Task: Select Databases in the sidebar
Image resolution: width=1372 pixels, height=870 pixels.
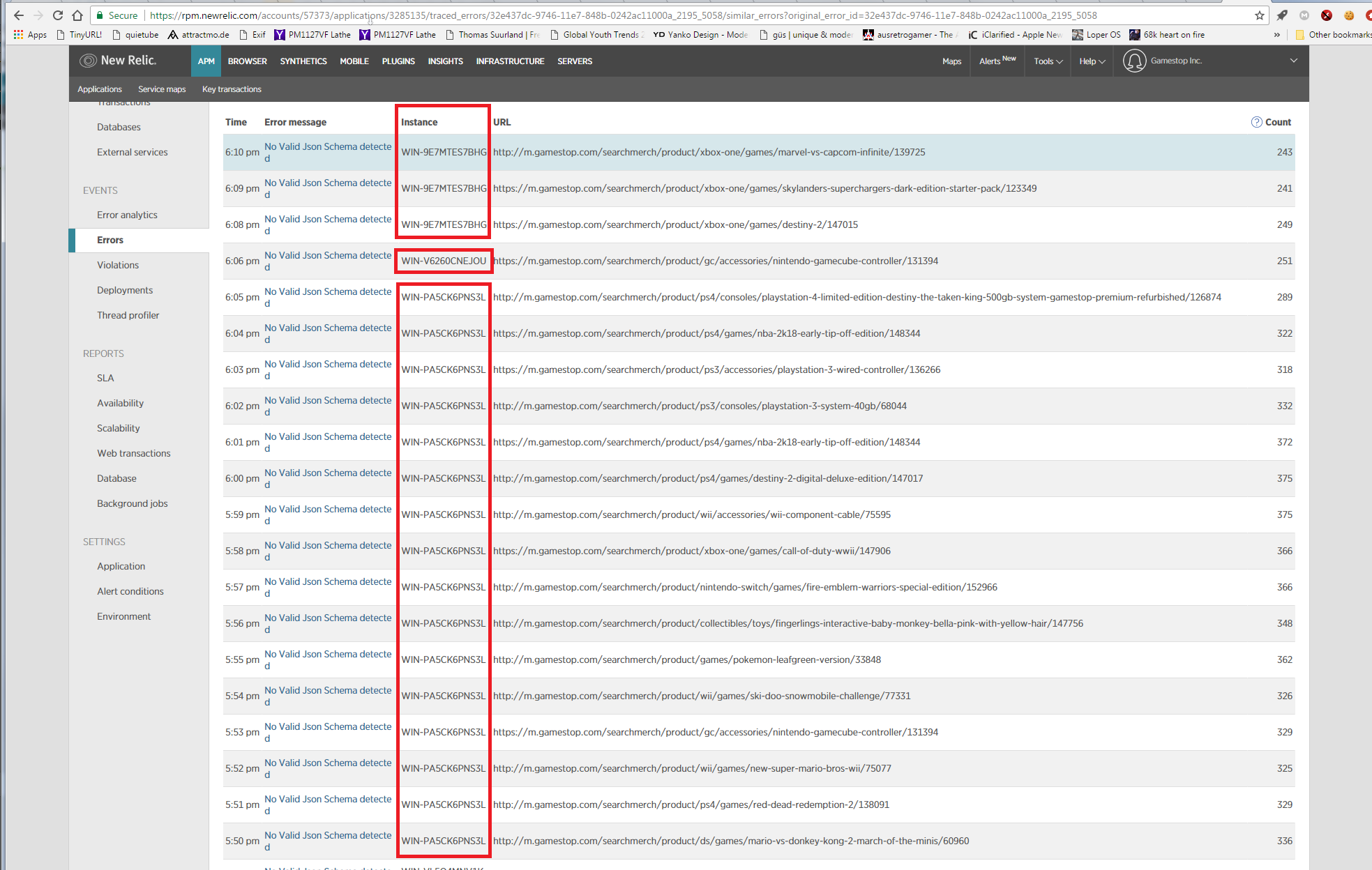Action: tap(119, 127)
